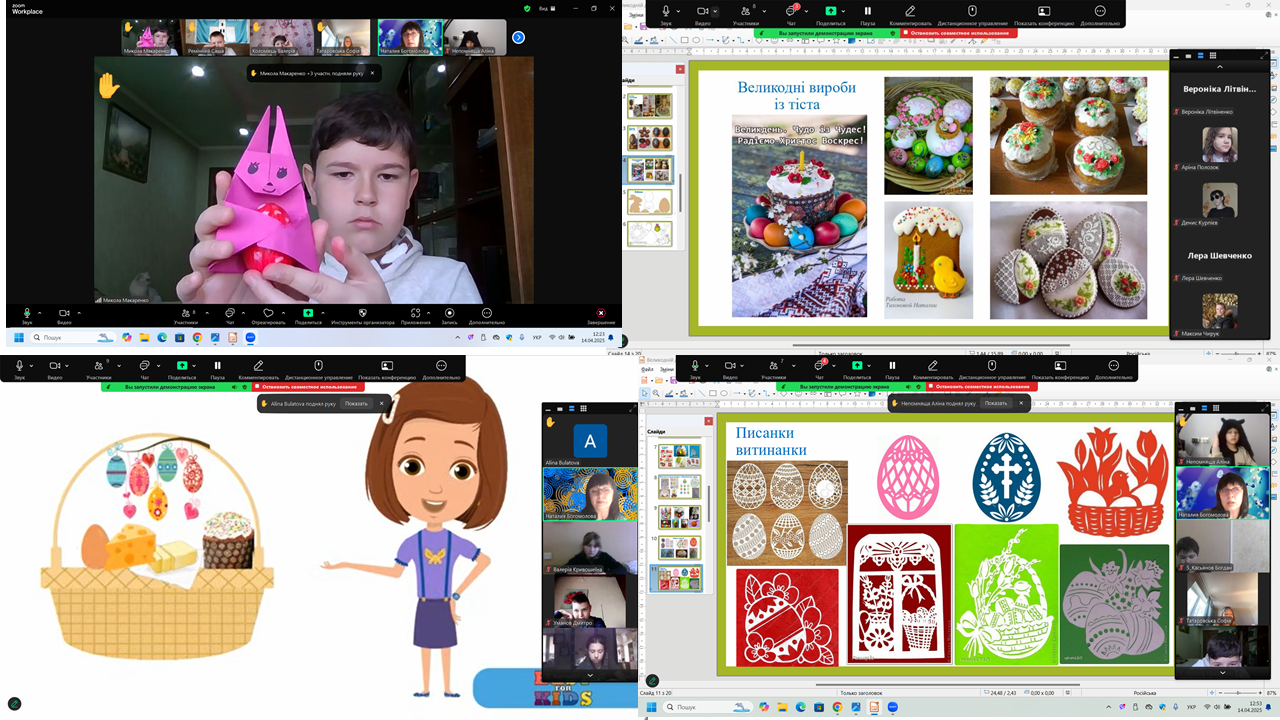
Task: Select slide 3 thumbnail with dark eggs
Action: 650,138
